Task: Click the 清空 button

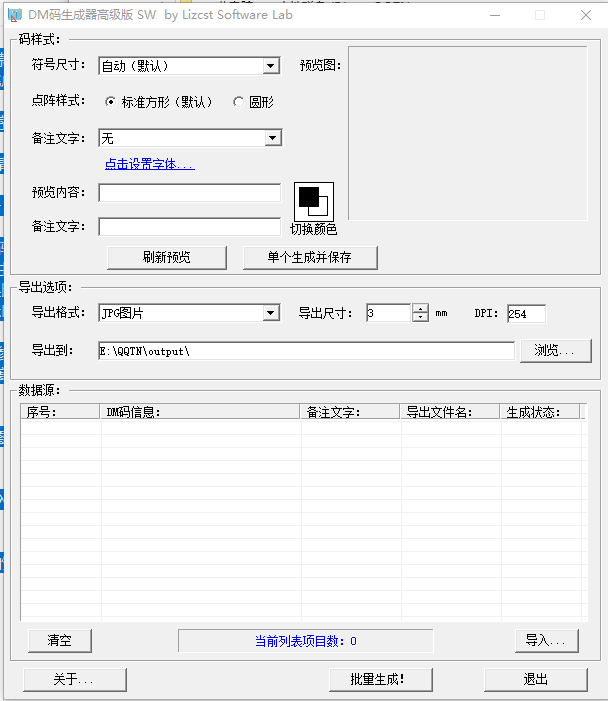Action: (x=60, y=641)
